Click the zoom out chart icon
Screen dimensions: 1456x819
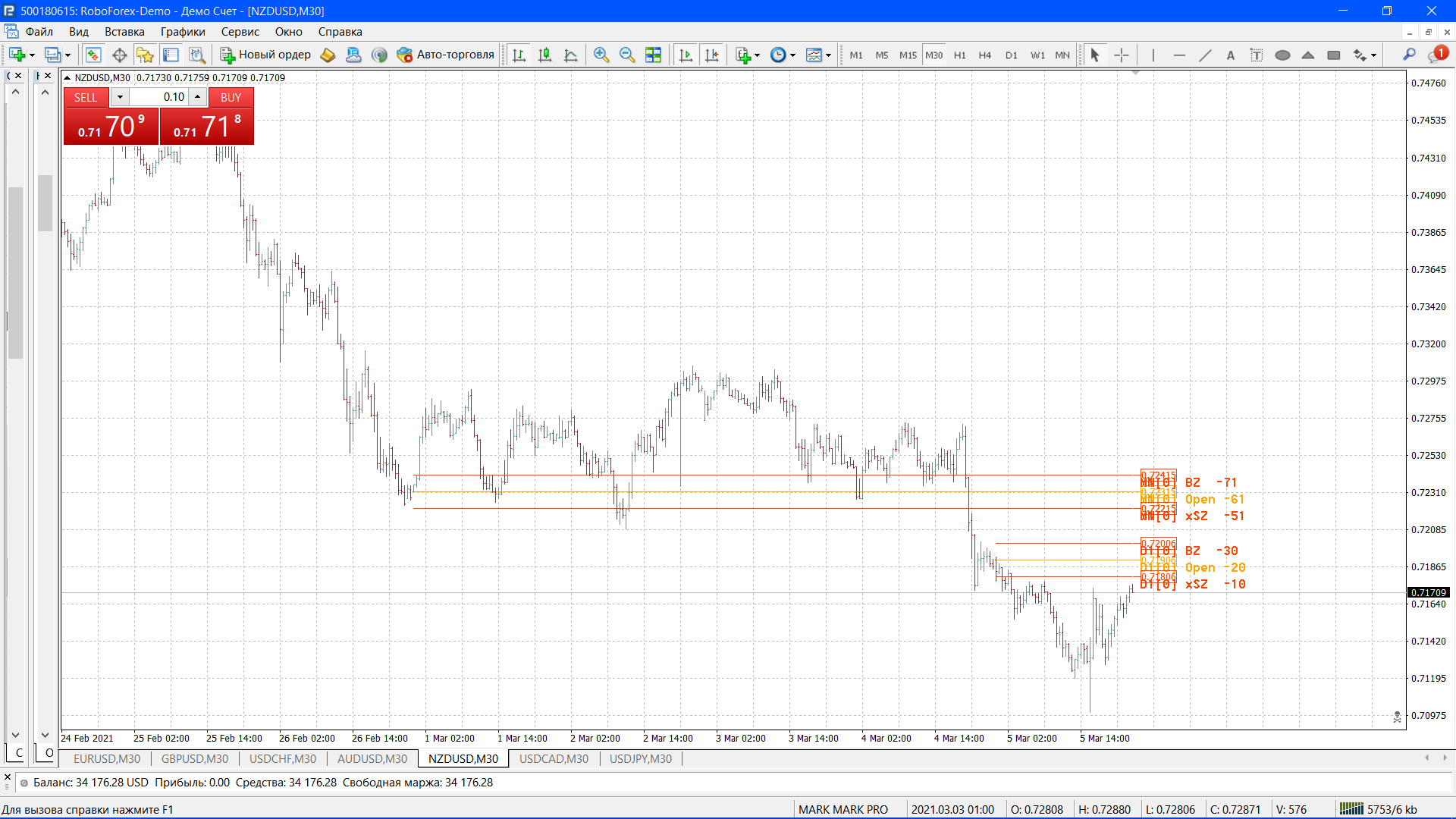tap(627, 55)
